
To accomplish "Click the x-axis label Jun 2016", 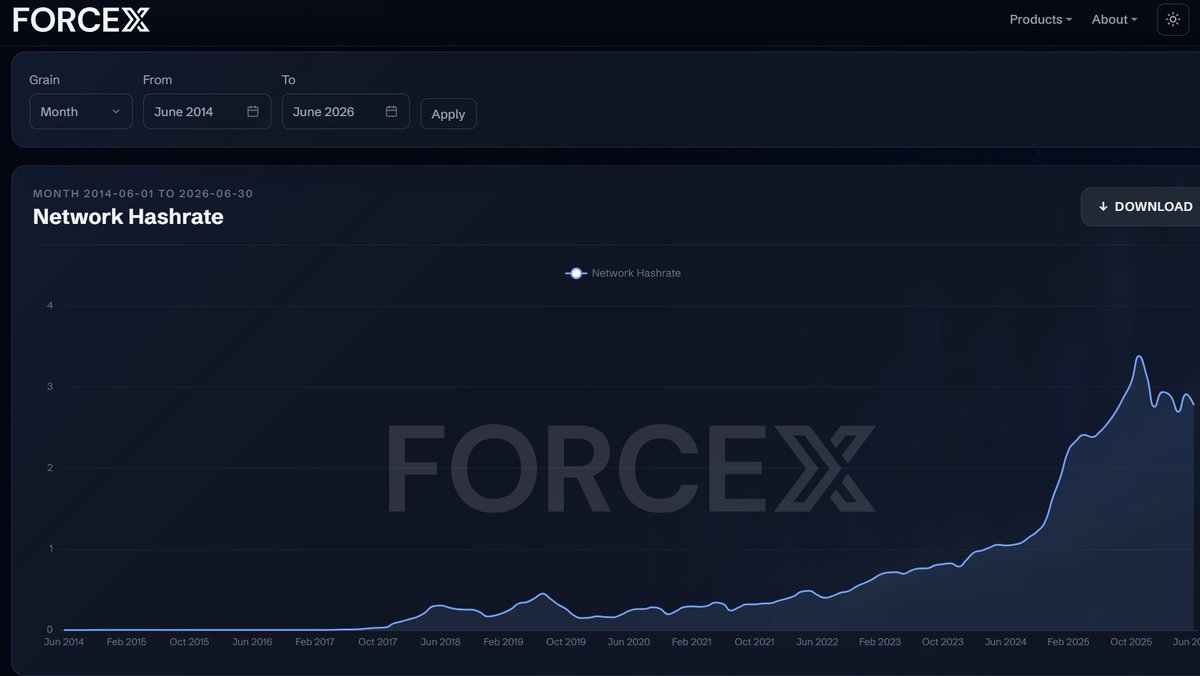I will pyautogui.click(x=254, y=642).
